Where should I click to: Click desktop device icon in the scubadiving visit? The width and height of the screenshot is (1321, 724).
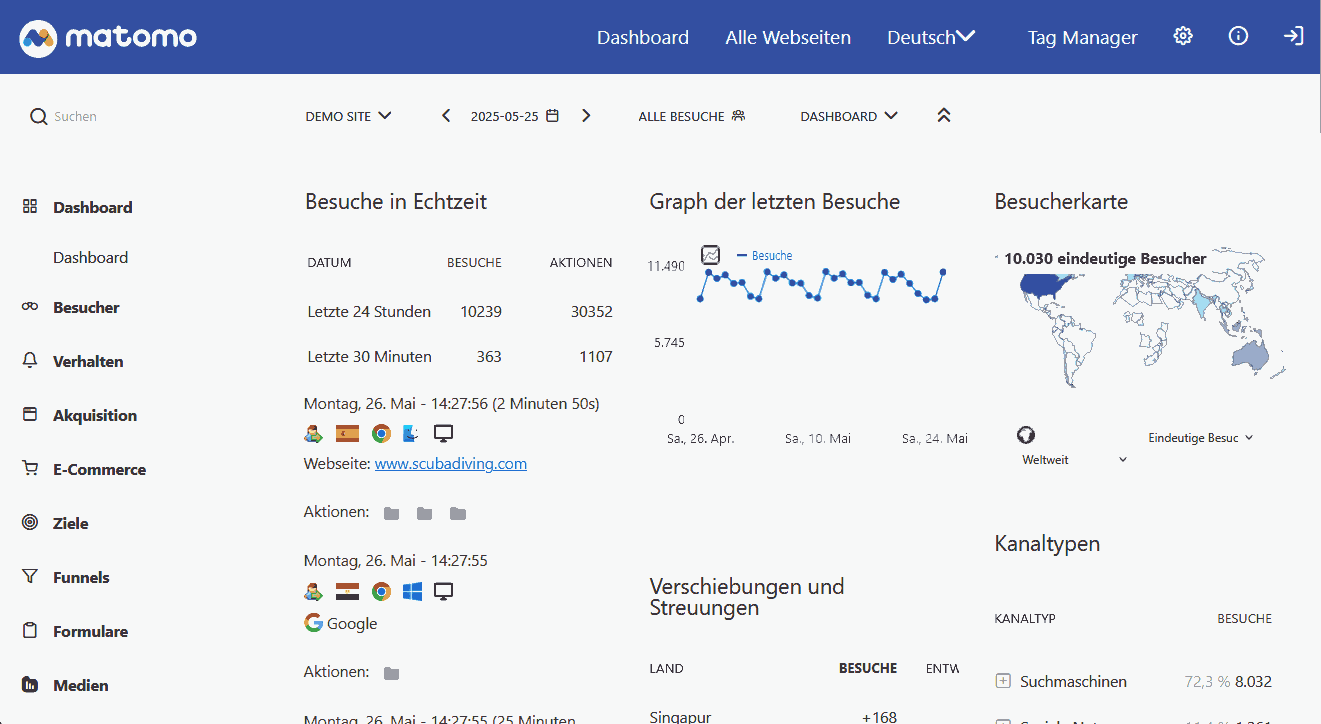(444, 434)
